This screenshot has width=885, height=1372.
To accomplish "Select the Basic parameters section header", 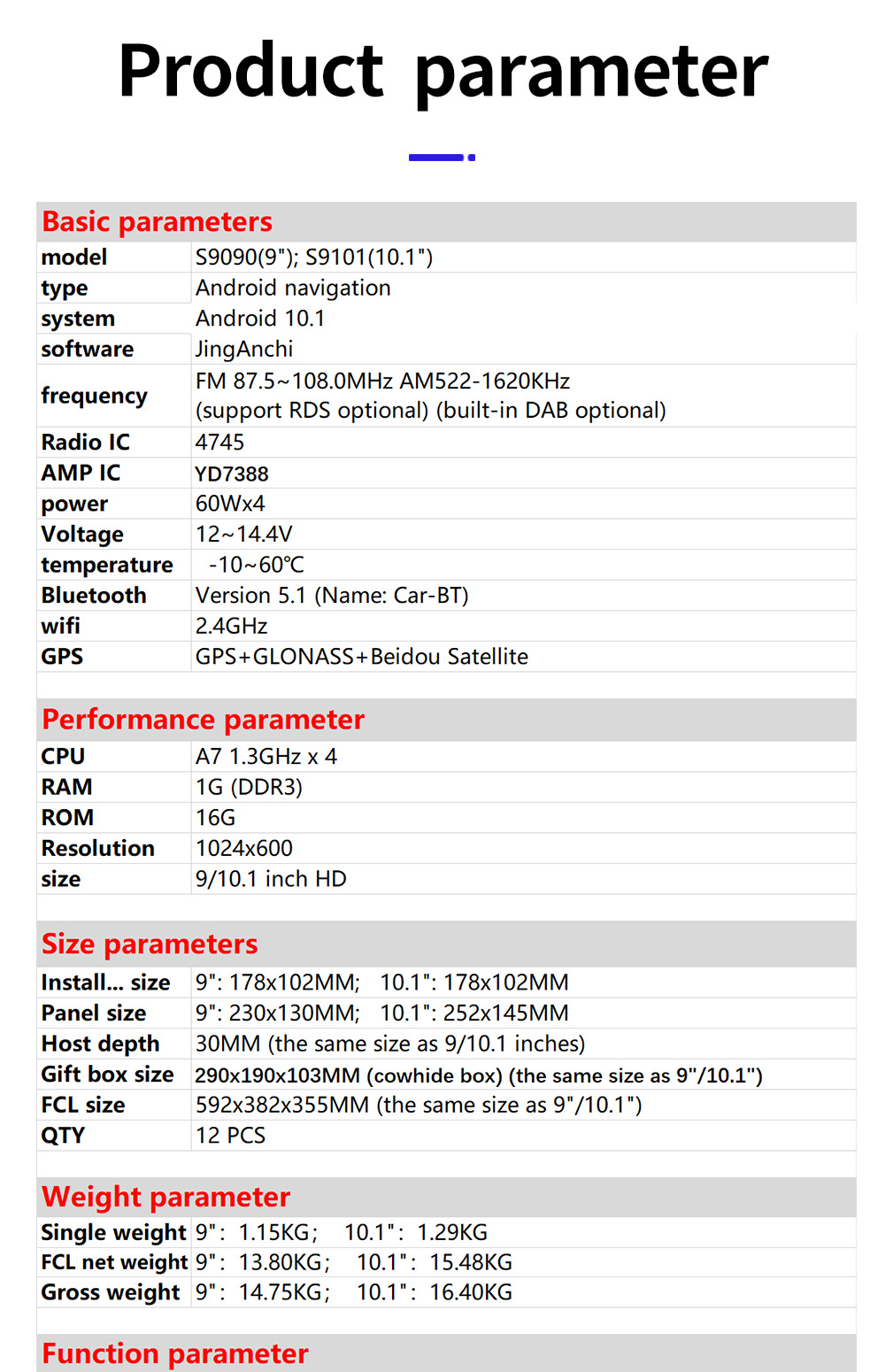I will 158,221.
